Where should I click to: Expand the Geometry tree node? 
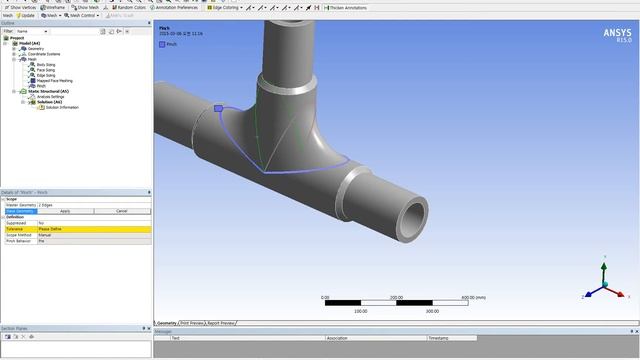[x=14, y=49]
